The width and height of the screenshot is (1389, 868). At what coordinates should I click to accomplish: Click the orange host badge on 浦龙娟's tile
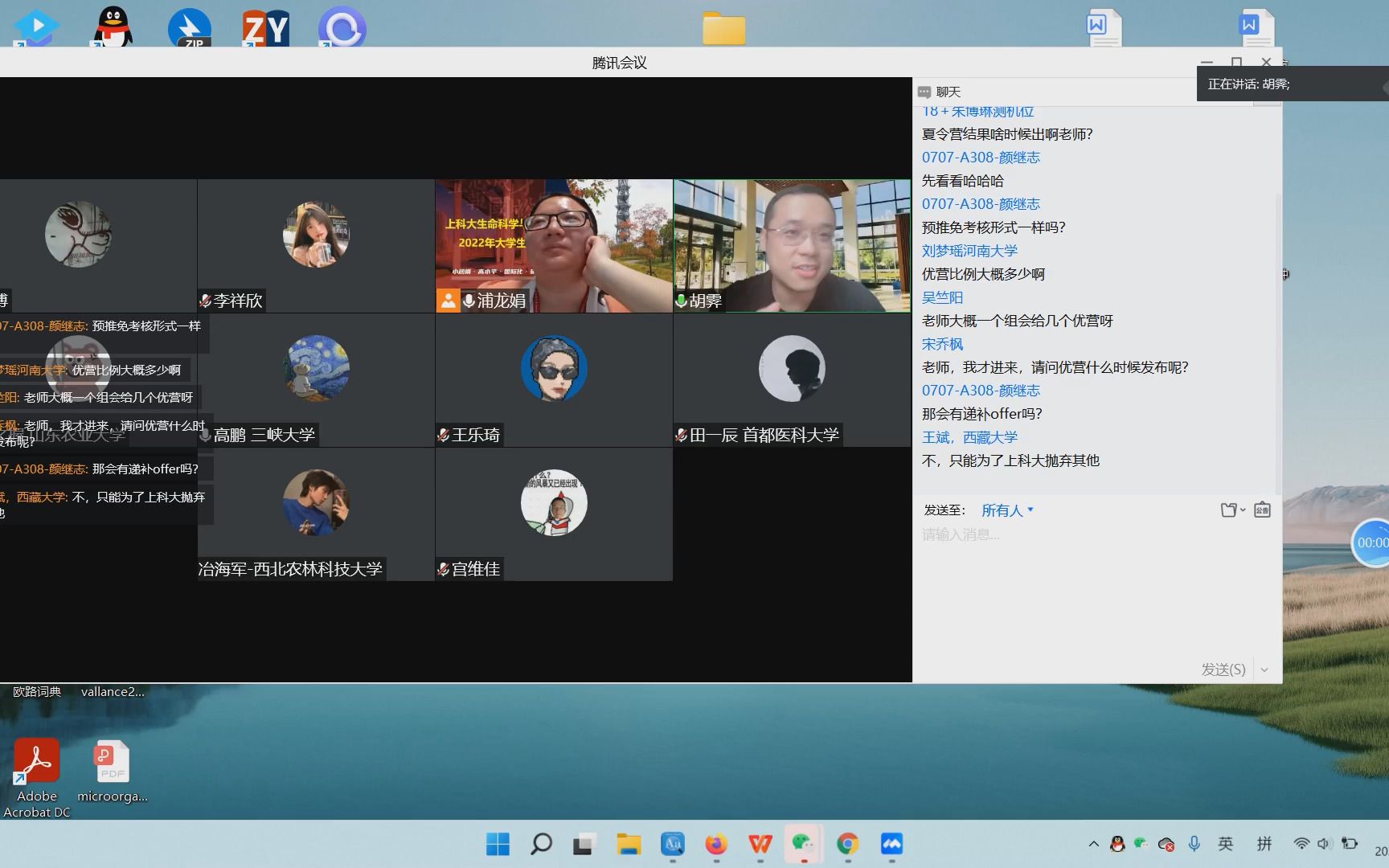(448, 301)
